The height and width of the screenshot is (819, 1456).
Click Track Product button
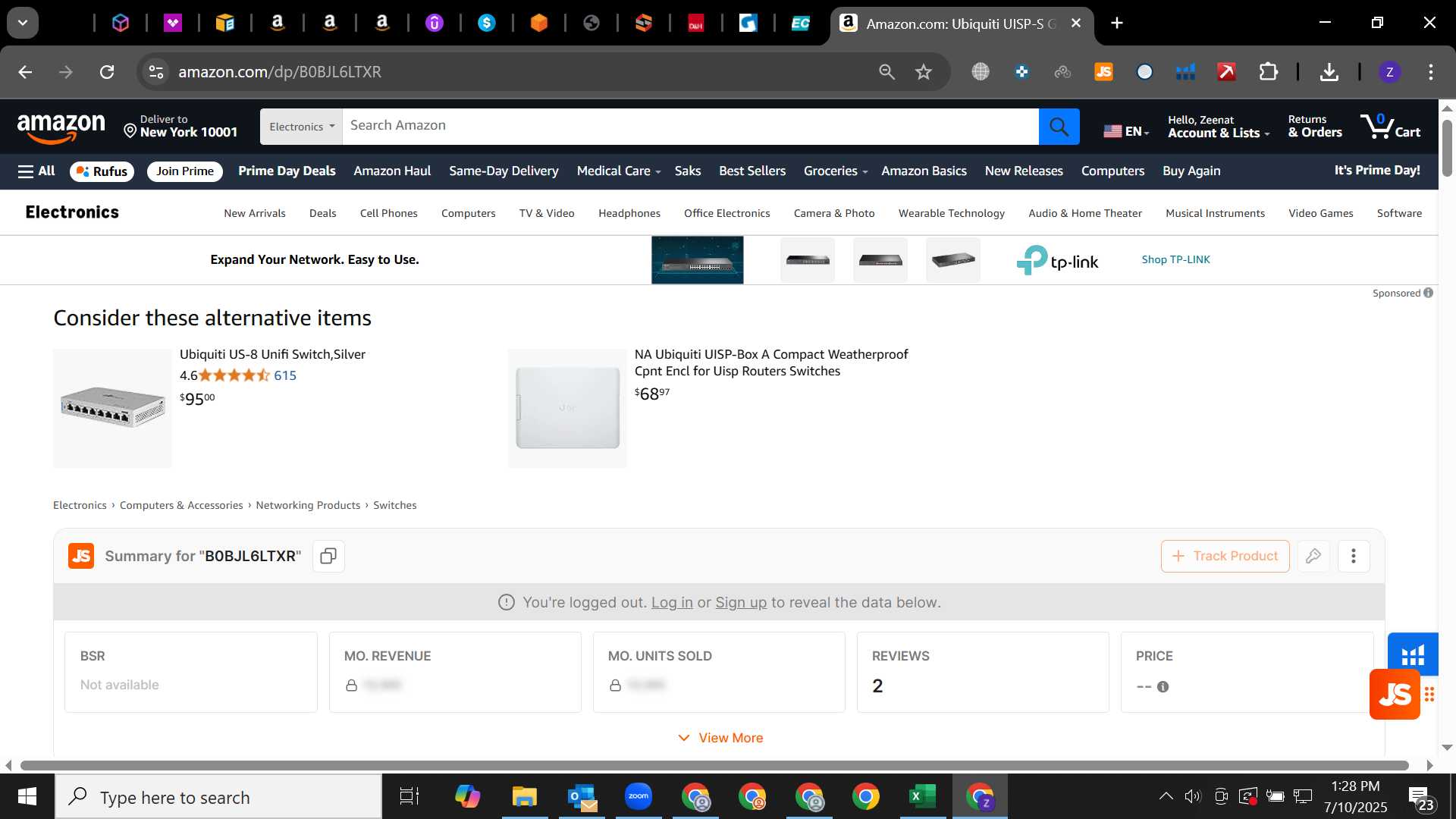(1225, 556)
